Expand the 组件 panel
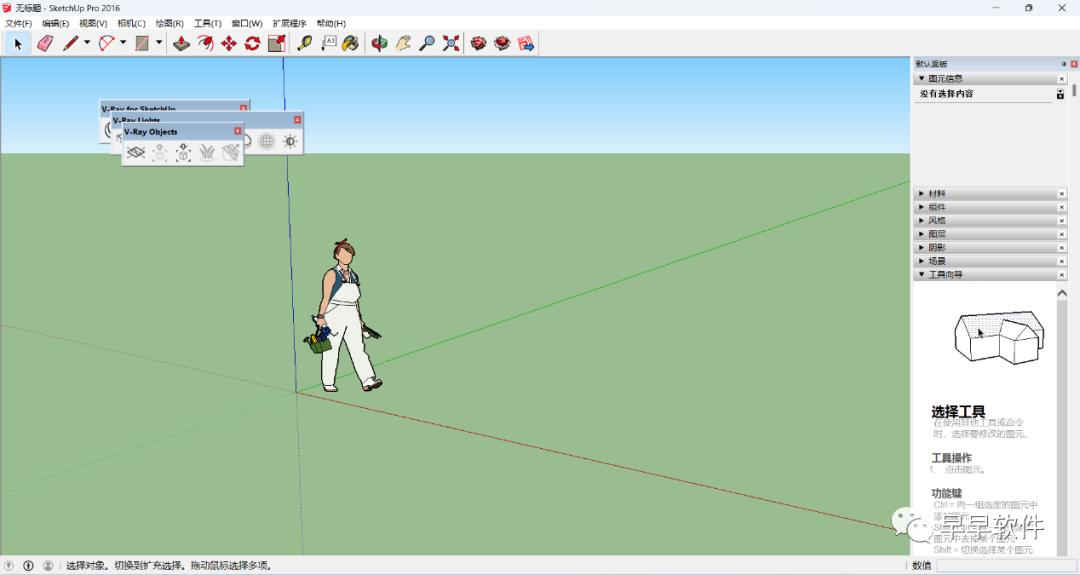 pyautogui.click(x=922, y=207)
